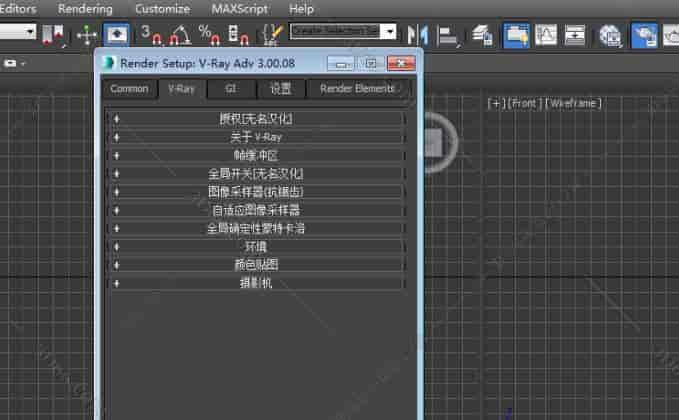Click the Select and Move tool icon
The image size is (679, 420).
pos(86,34)
